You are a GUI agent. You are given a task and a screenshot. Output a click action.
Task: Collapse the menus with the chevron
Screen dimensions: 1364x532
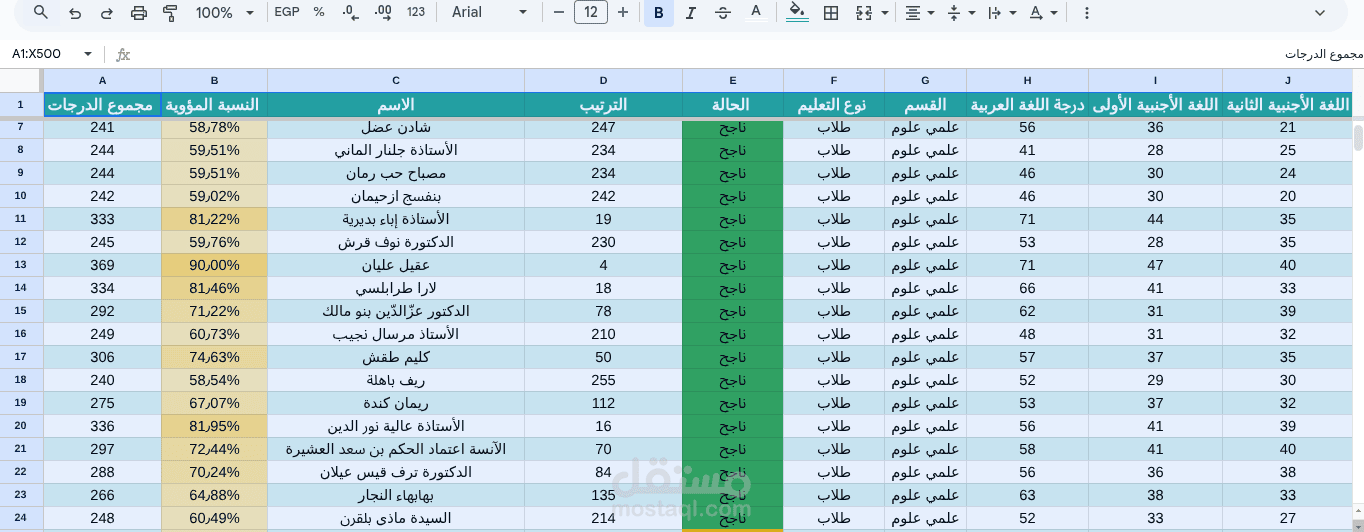[1320, 13]
